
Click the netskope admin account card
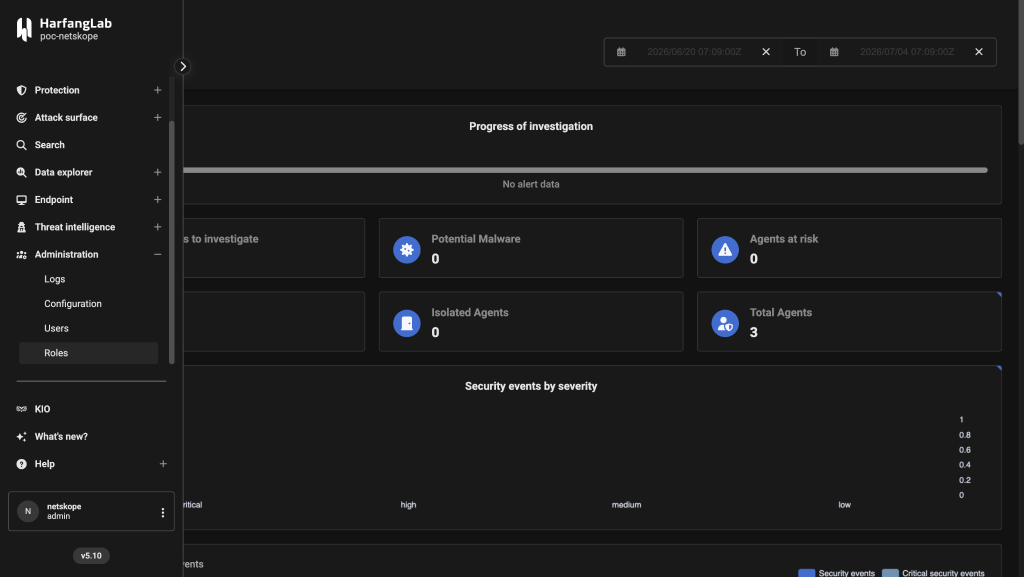coord(91,511)
